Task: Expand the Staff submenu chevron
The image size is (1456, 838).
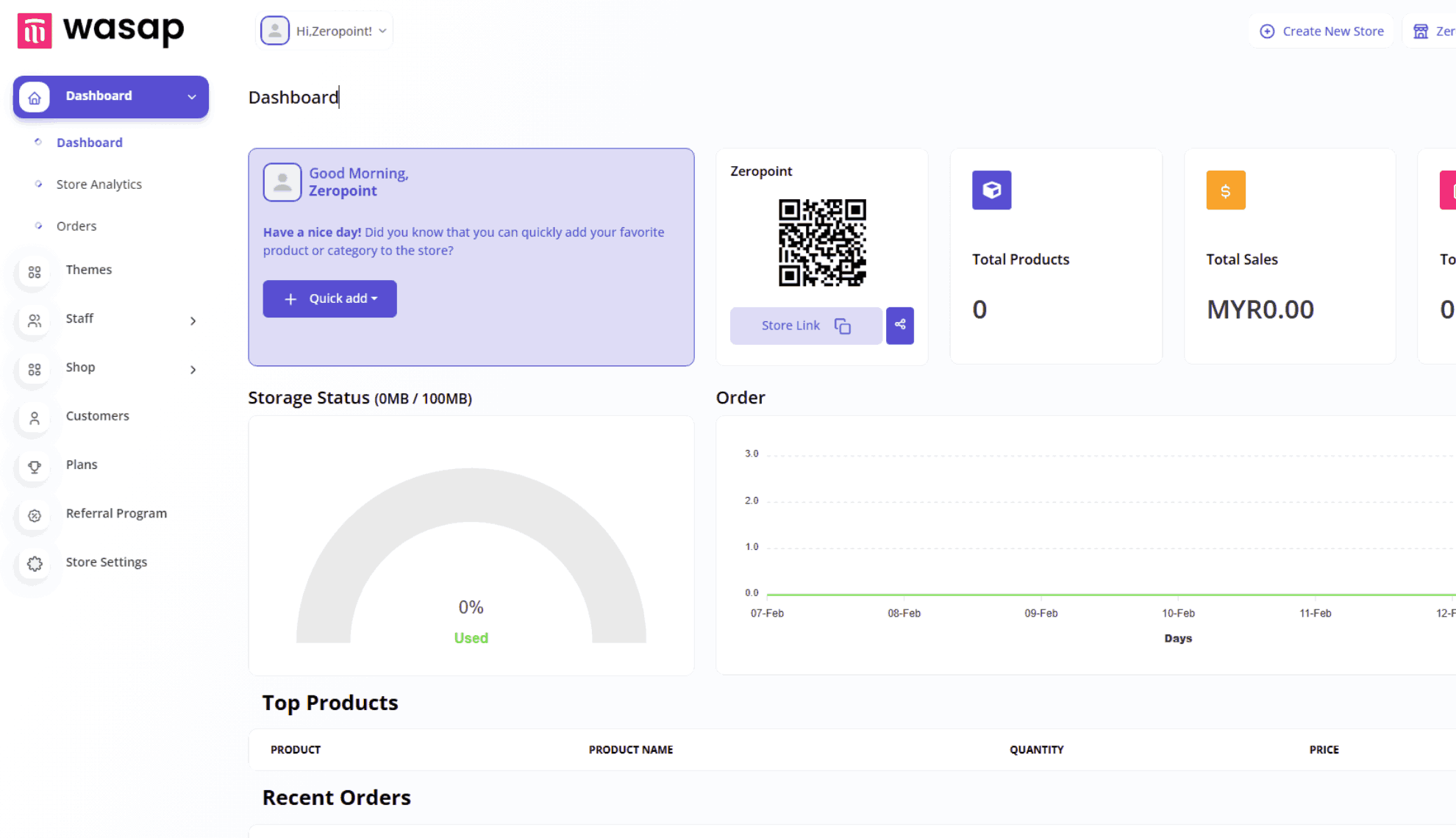Action: point(193,320)
